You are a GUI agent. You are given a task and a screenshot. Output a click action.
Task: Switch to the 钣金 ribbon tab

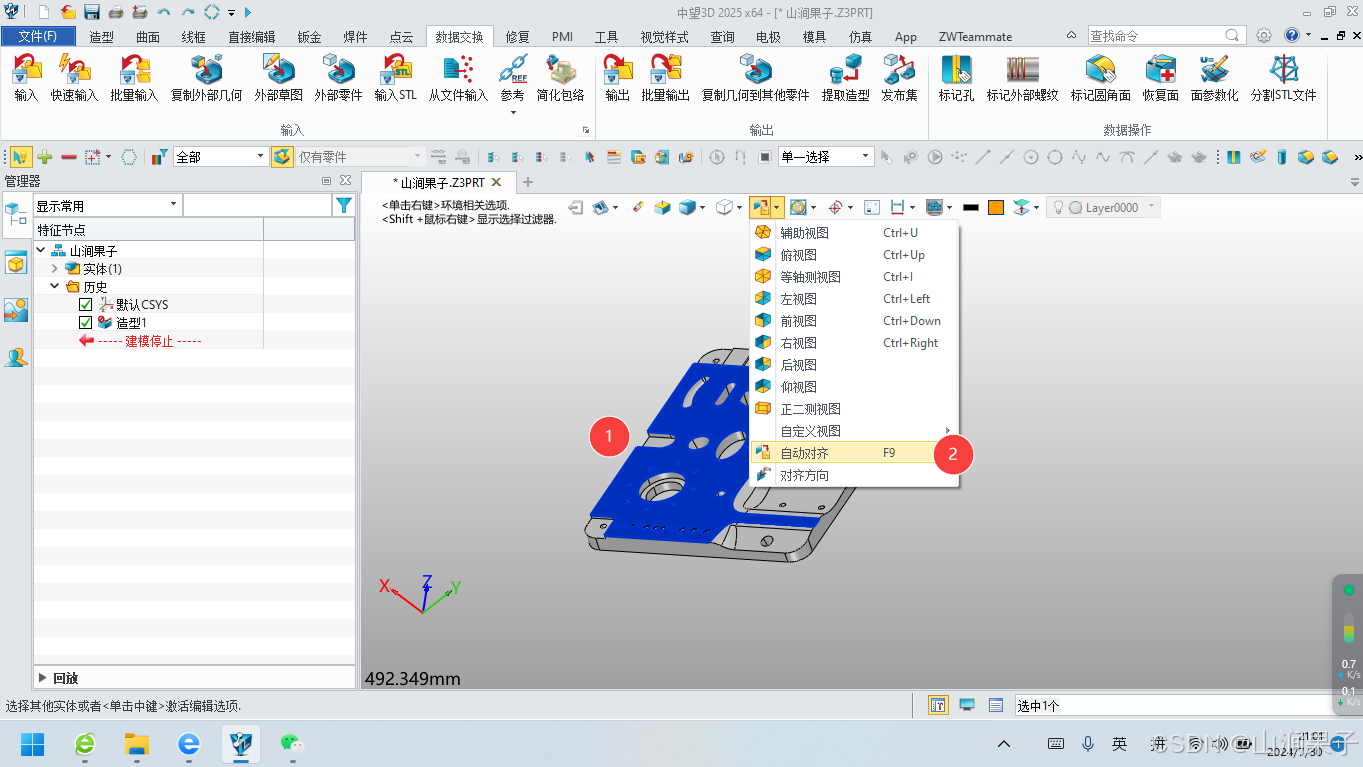(x=309, y=36)
